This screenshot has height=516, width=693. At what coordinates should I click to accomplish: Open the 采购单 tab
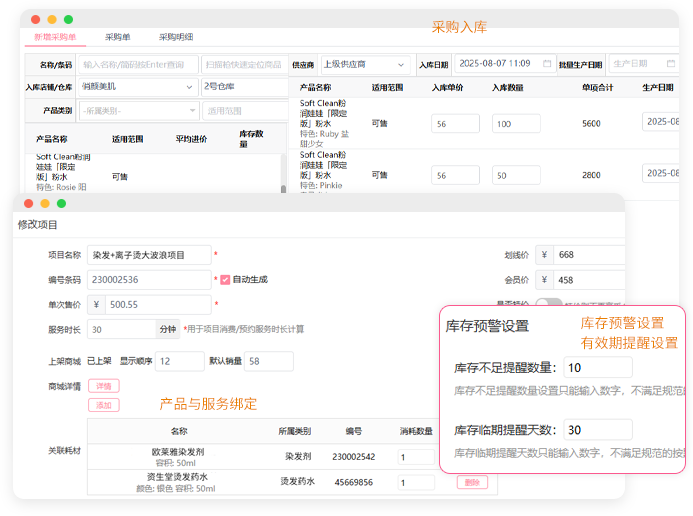pyautogui.click(x=118, y=37)
